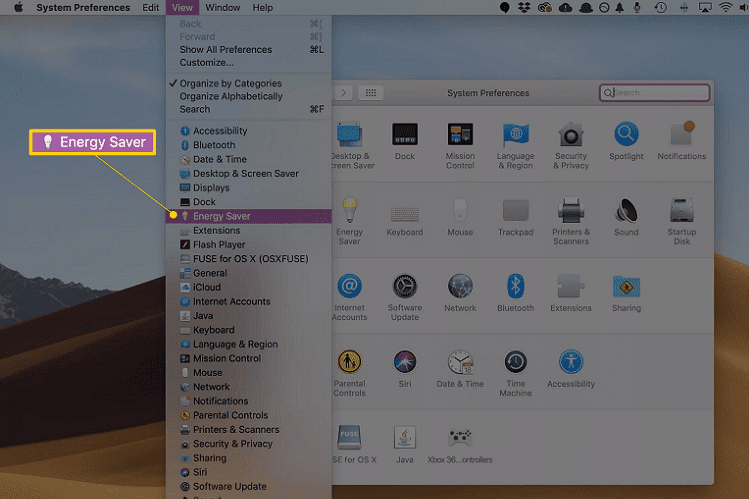749x499 pixels.
Task: Choose iCloud in the View menu
Action: point(249,287)
